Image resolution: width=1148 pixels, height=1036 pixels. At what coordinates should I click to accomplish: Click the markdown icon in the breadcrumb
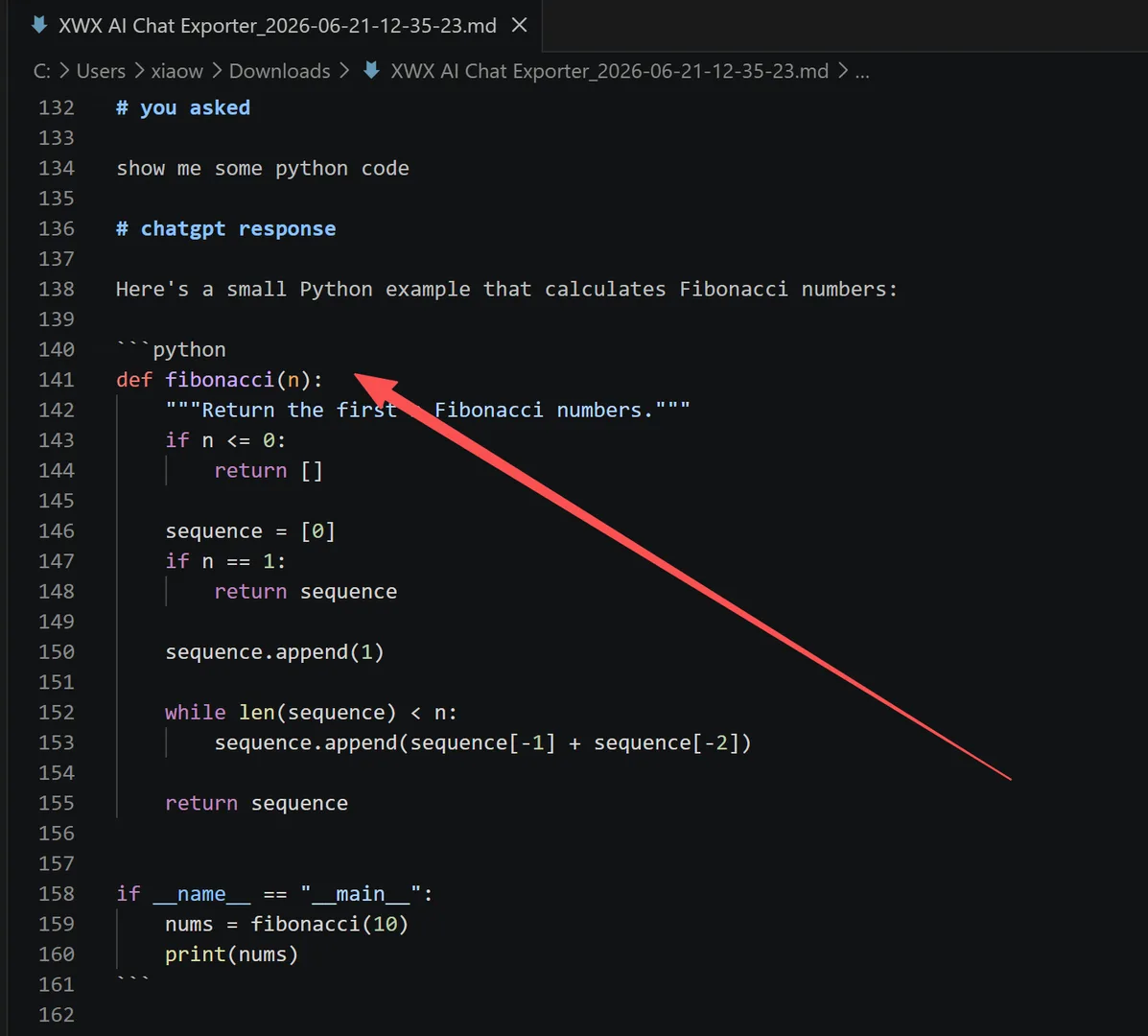pos(371,70)
